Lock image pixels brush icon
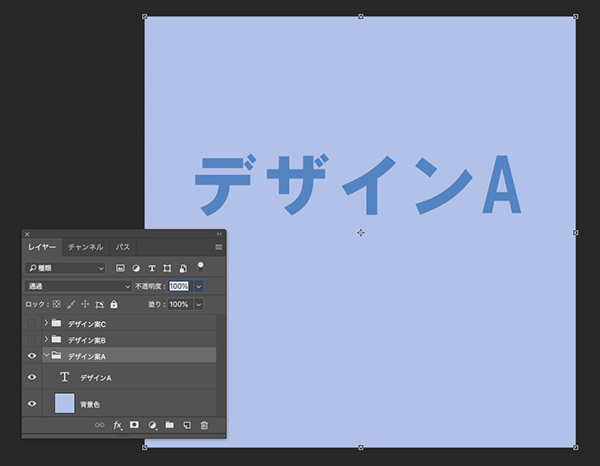The width and height of the screenshot is (600, 466). click(x=71, y=305)
